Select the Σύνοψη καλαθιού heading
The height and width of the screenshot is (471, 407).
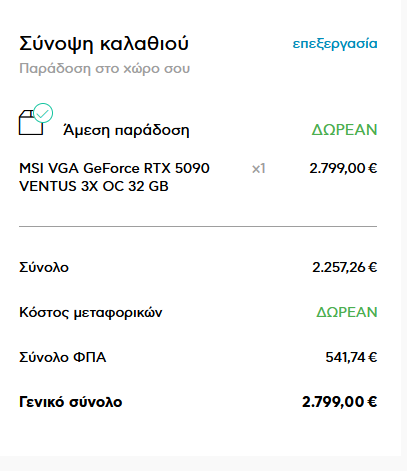point(104,44)
